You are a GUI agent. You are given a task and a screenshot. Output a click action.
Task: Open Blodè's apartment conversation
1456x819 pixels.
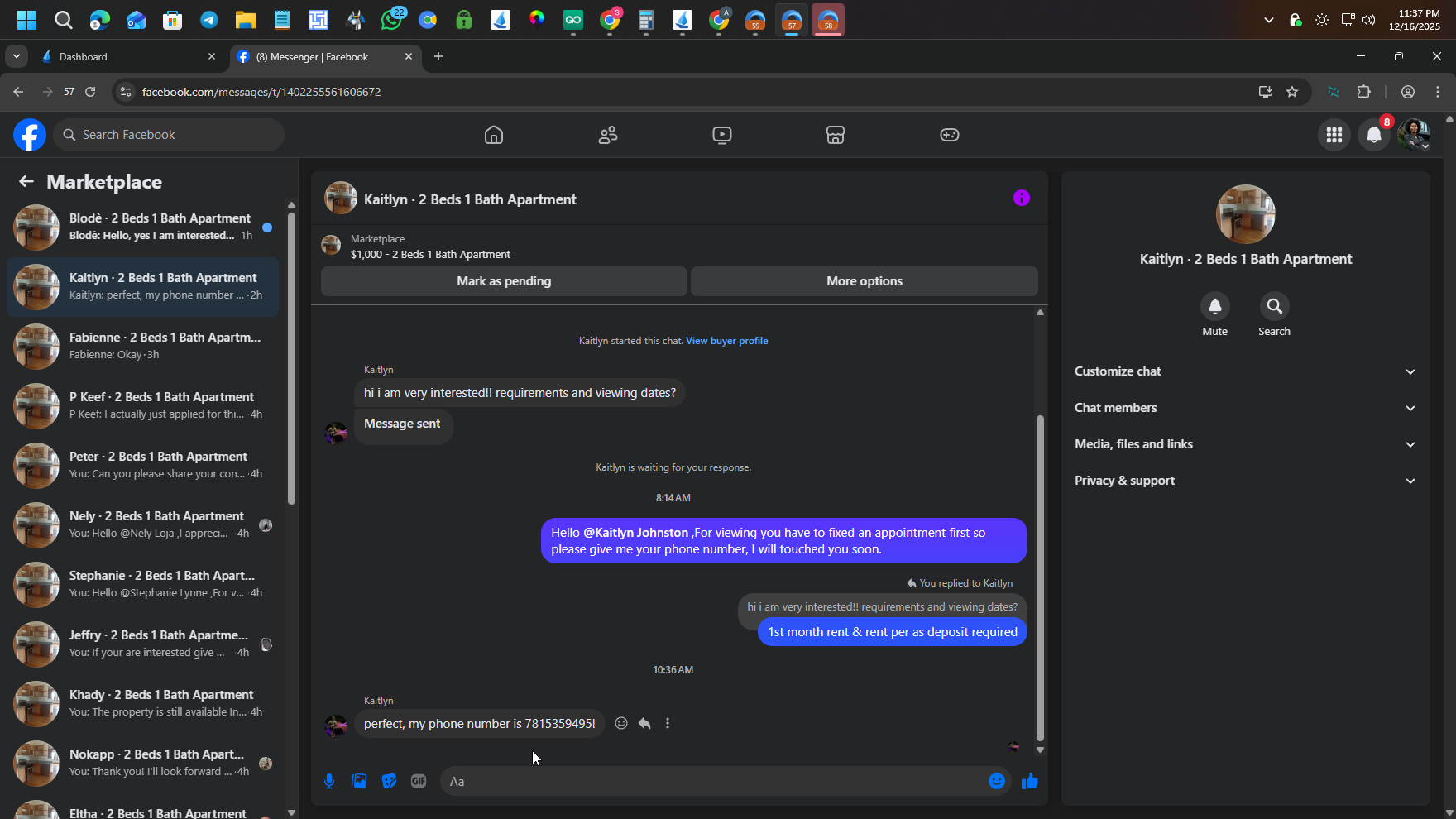pyautogui.click(x=142, y=227)
